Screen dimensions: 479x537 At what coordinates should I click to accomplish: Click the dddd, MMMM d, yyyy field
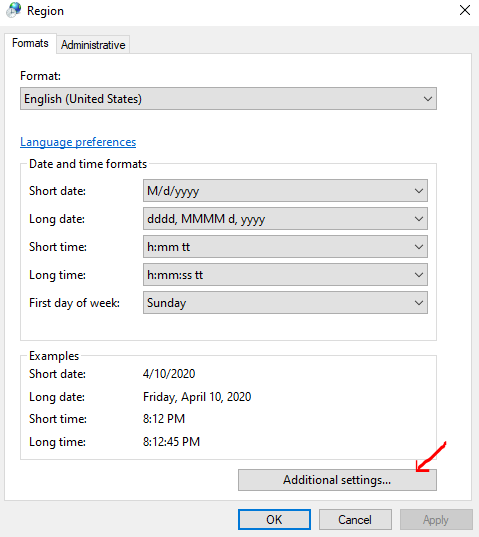click(x=206, y=219)
